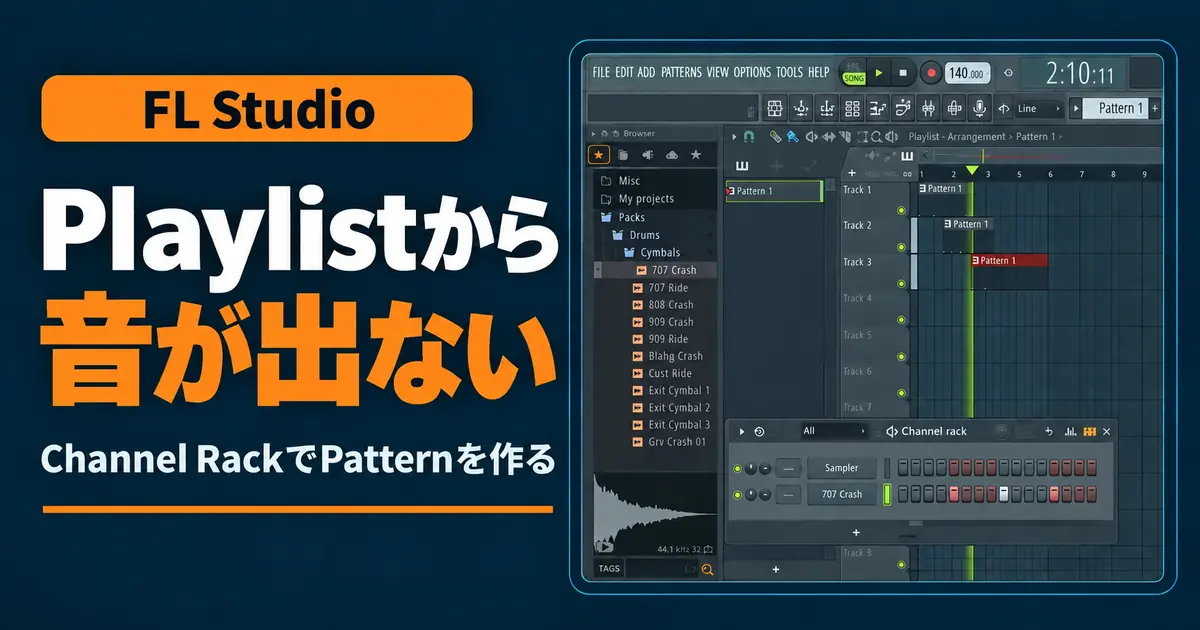The width and height of the screenshot is (1200, 630).
Task: Open pattern selector arrow left of Pattern 1
Action: tap(1076, 108)
